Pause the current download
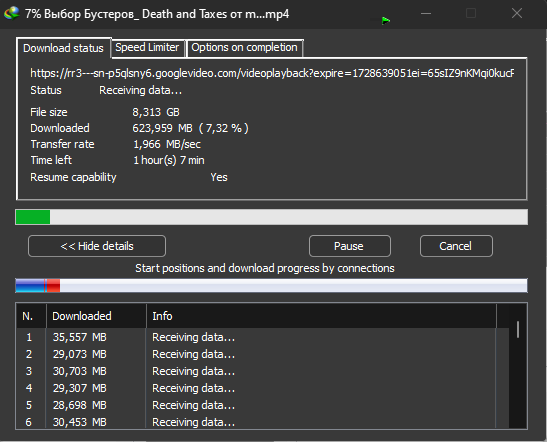The width and height of the screenshot is (547, 442). click(350, 246)
